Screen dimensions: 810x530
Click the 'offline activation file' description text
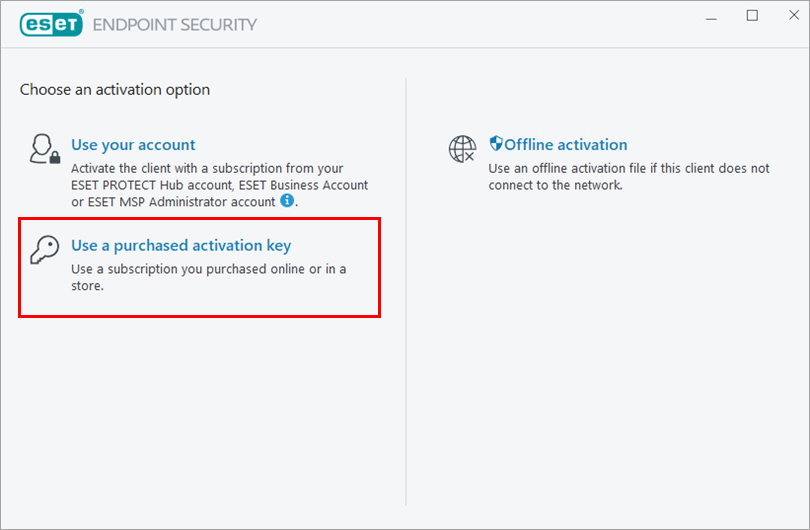point(629,177)
